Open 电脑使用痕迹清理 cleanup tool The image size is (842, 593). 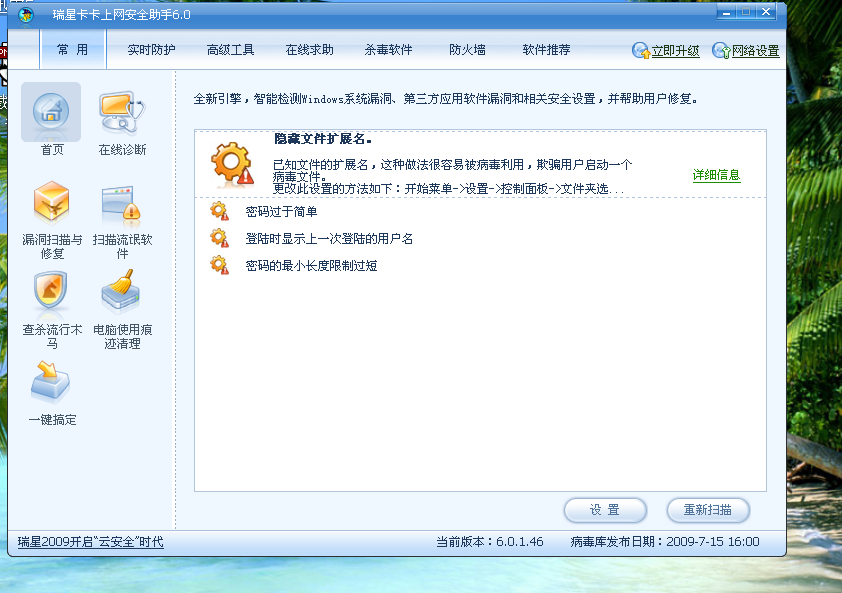pyautogui.click(x=121, y=292)
